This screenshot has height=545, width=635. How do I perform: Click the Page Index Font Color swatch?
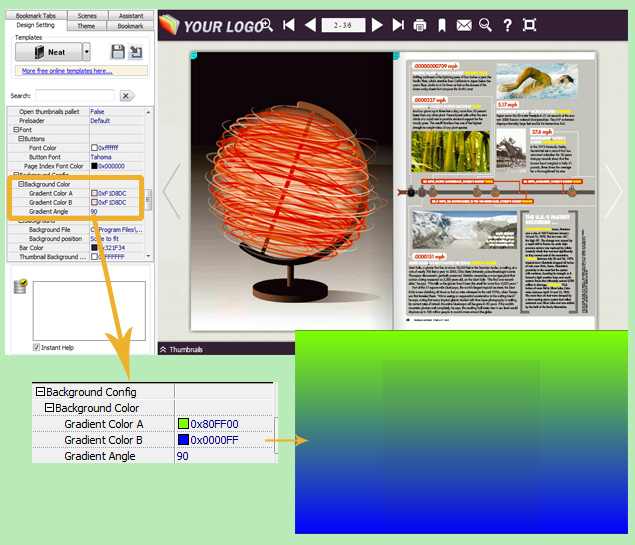coord(95,166)
